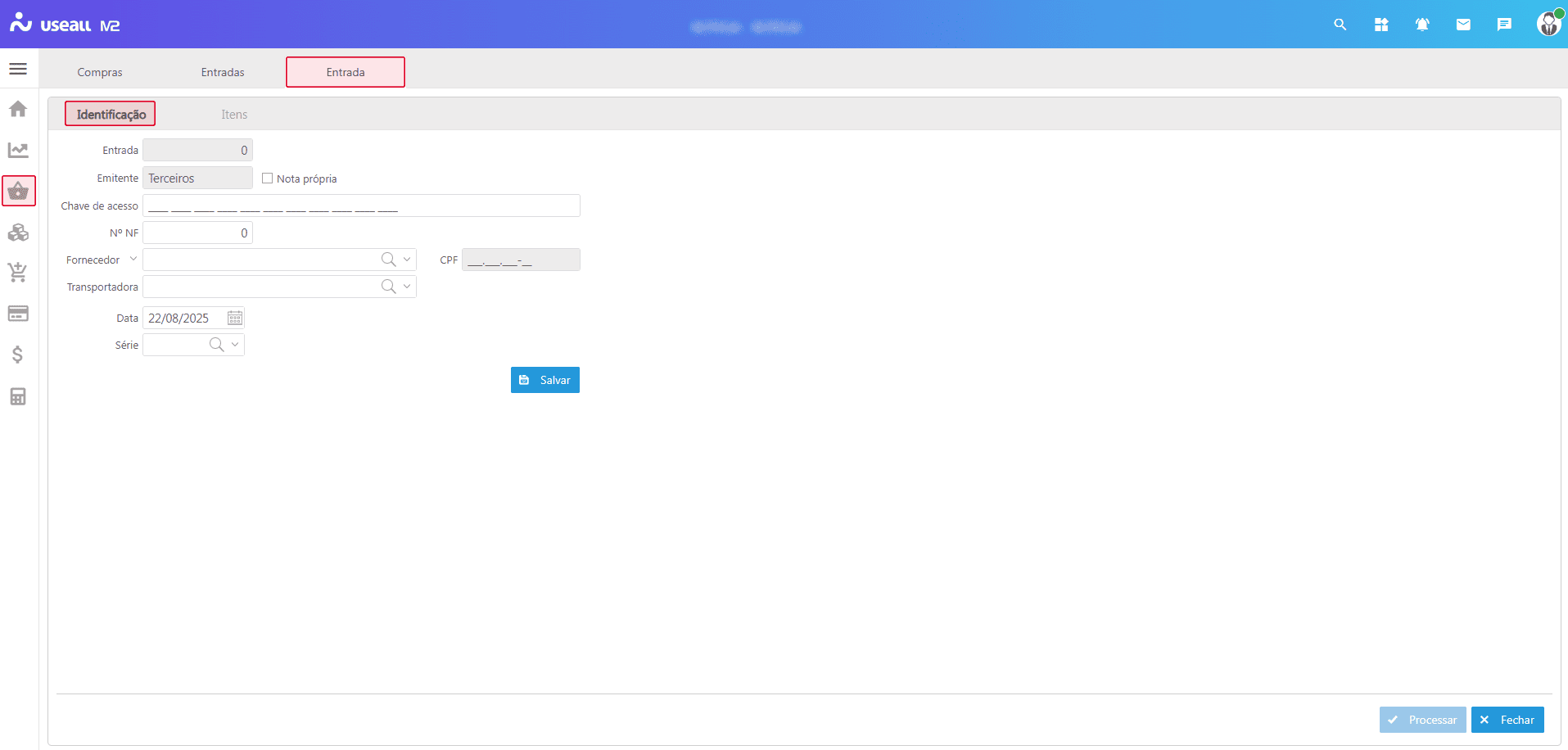Screen dimensions: 1568x750
Task: Expand the Transportadora dropdown arrow
Action: pos(407,287)
